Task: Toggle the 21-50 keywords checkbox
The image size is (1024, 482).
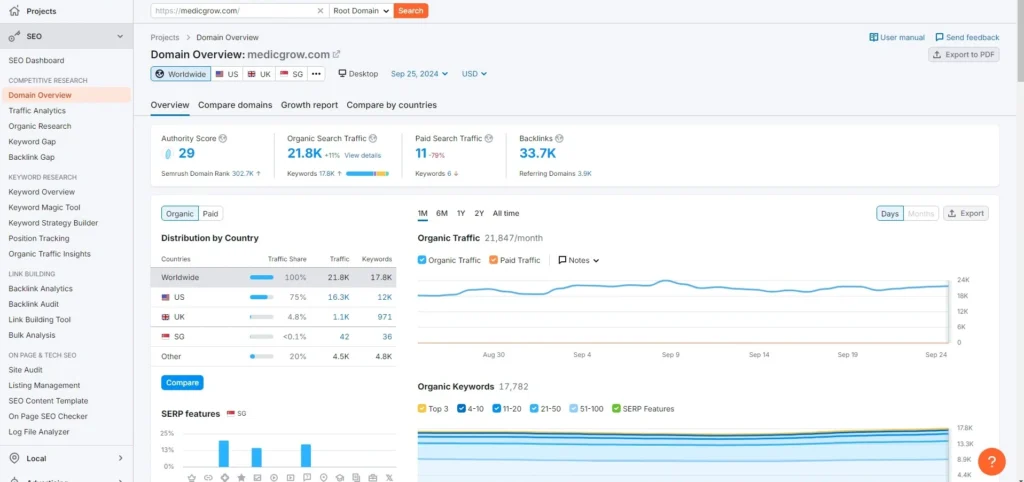Action: point(534,409)
